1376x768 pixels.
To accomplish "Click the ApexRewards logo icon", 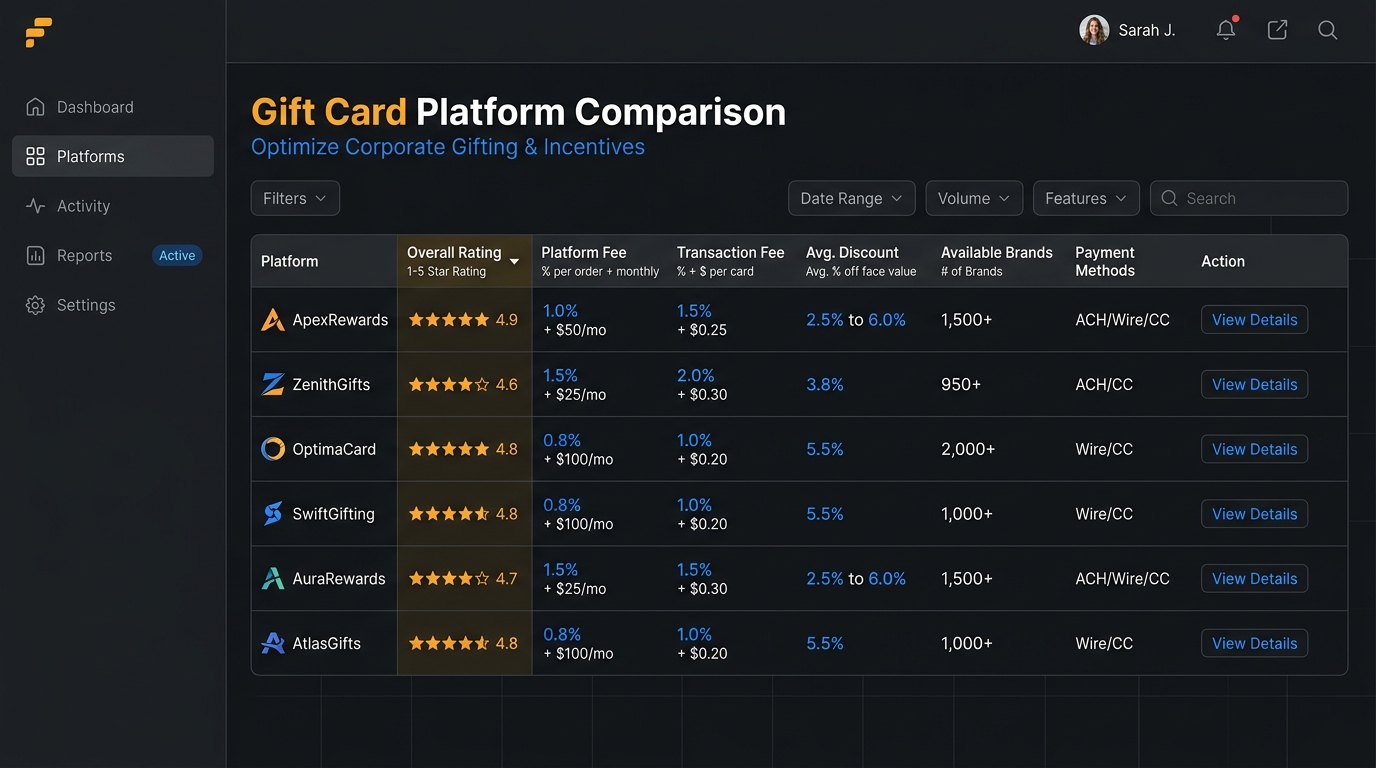I will [x=272, y=320].
